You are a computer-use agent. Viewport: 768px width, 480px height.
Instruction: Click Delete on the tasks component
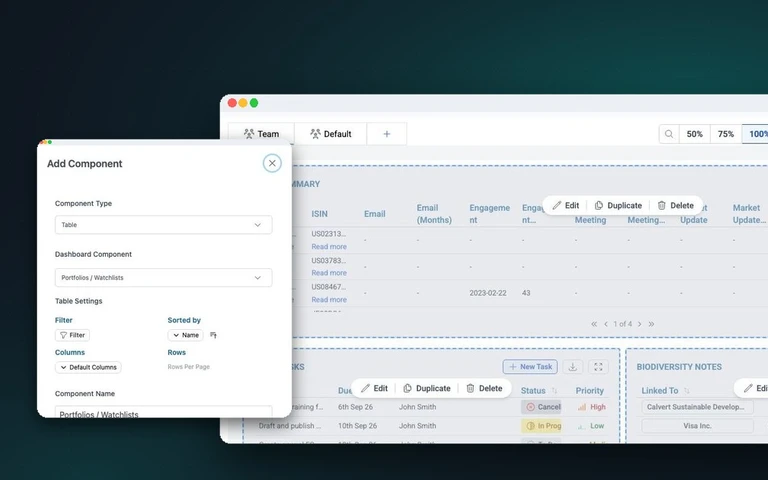click(x=484, y=388)
